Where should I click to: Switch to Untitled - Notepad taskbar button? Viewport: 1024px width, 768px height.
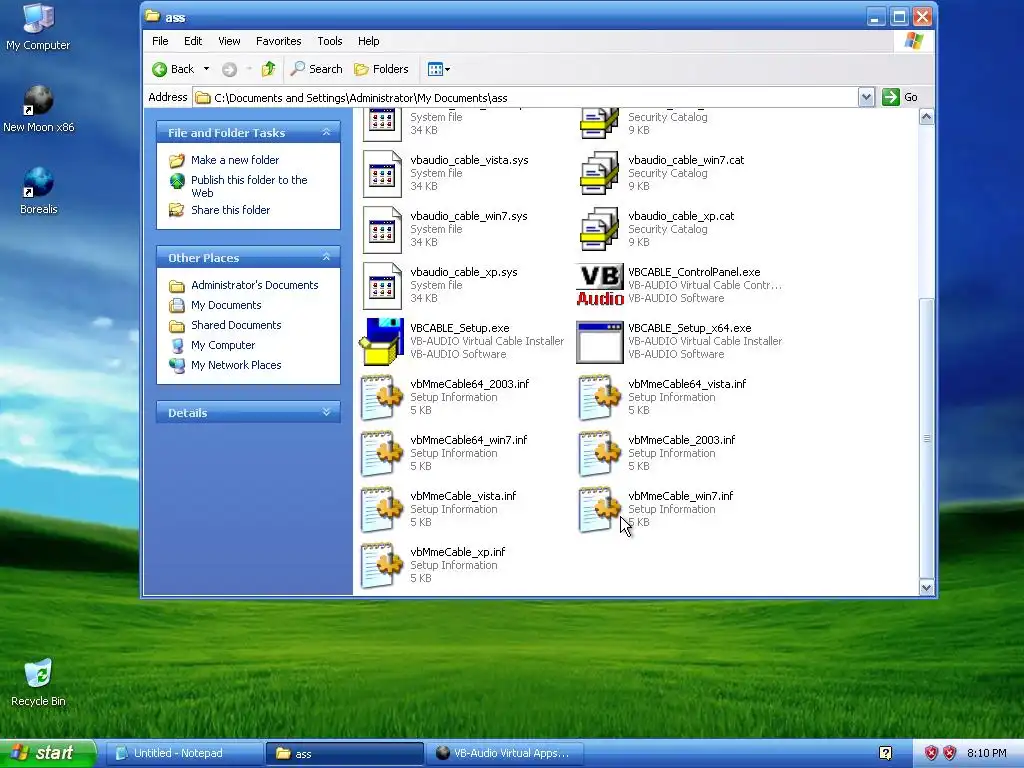tap(184, 753)
